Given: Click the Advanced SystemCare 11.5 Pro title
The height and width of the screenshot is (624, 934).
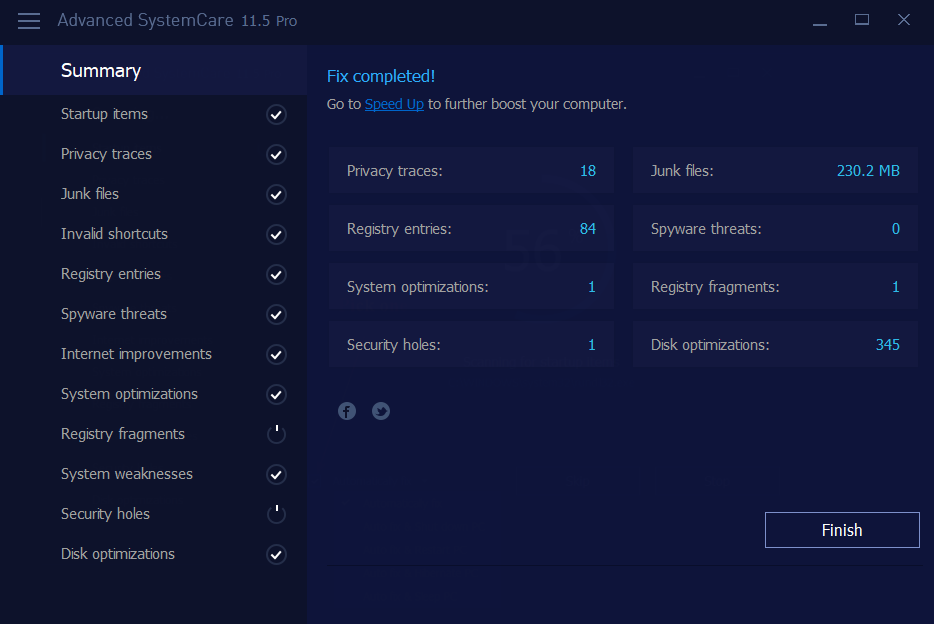Looking at the screenshot, I should pyautogui.click(x=177, y=20).
